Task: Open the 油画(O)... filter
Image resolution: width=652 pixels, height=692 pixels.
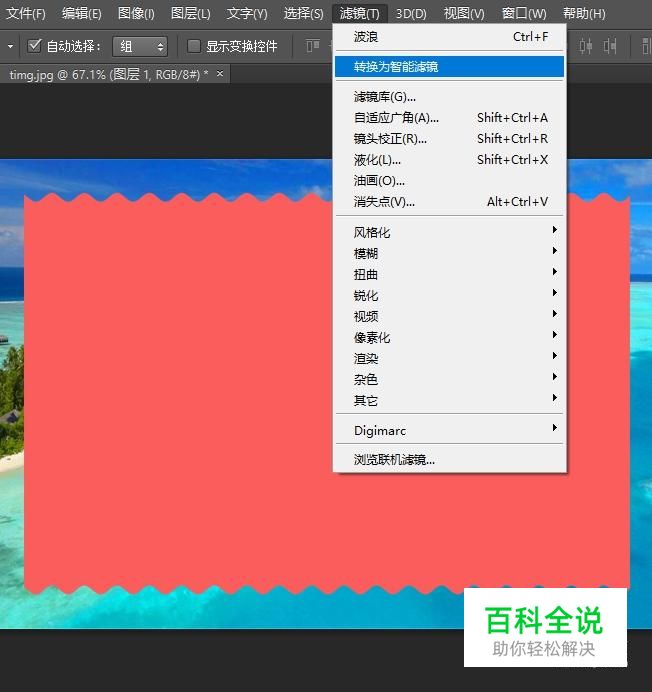Action: click(x=450, y=181)
